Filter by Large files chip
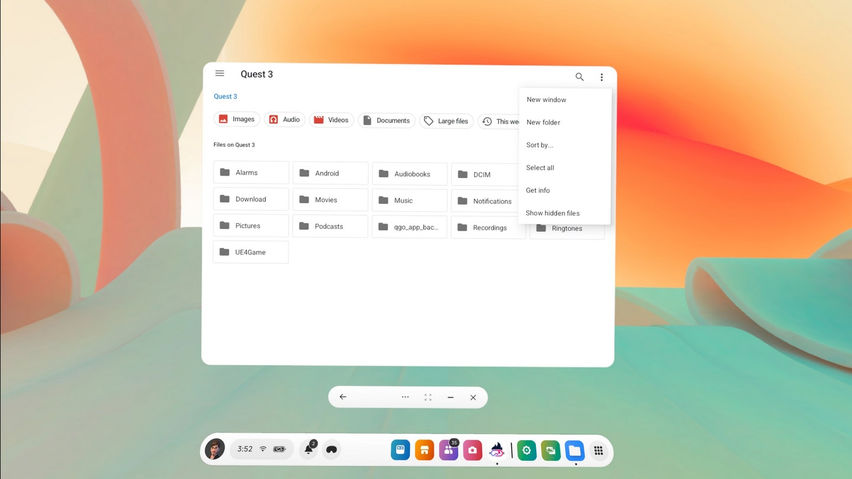 tap(446, 121)
